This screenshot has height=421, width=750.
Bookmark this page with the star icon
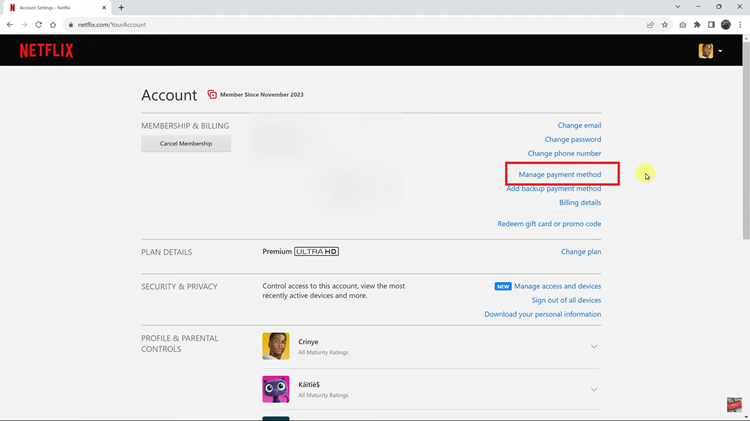[x=664, y=25]
